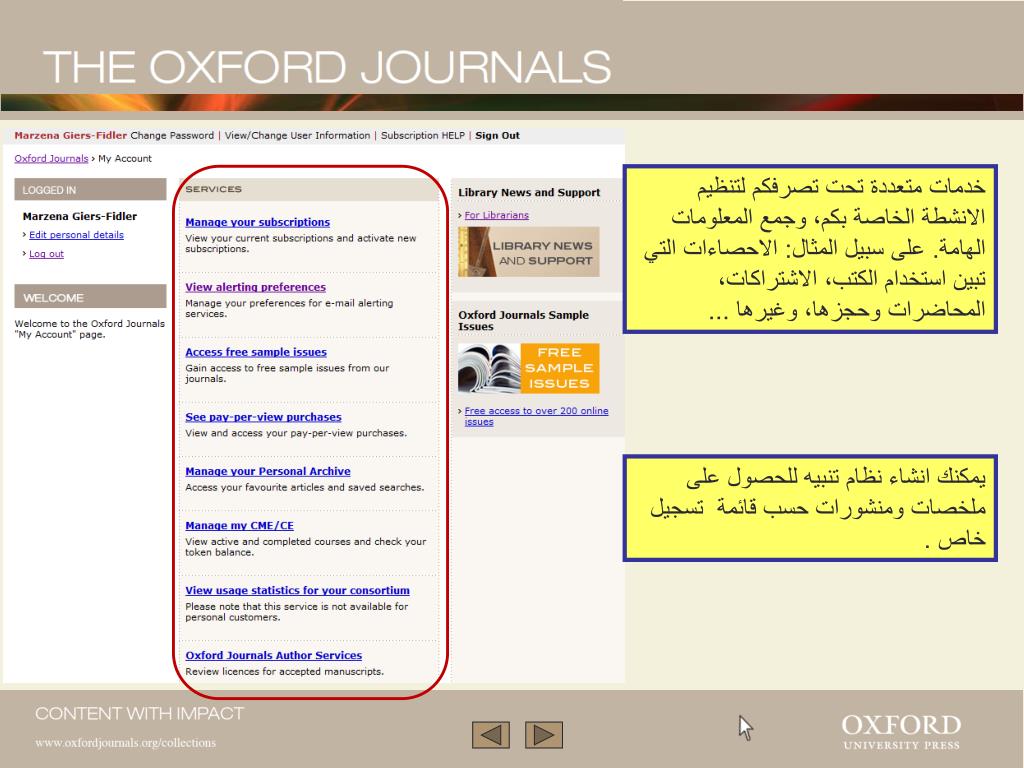Open Manage your subscriptions link
Image resolution: width=1024 pixels, height=768 pixels.
(x=257, y=222)
